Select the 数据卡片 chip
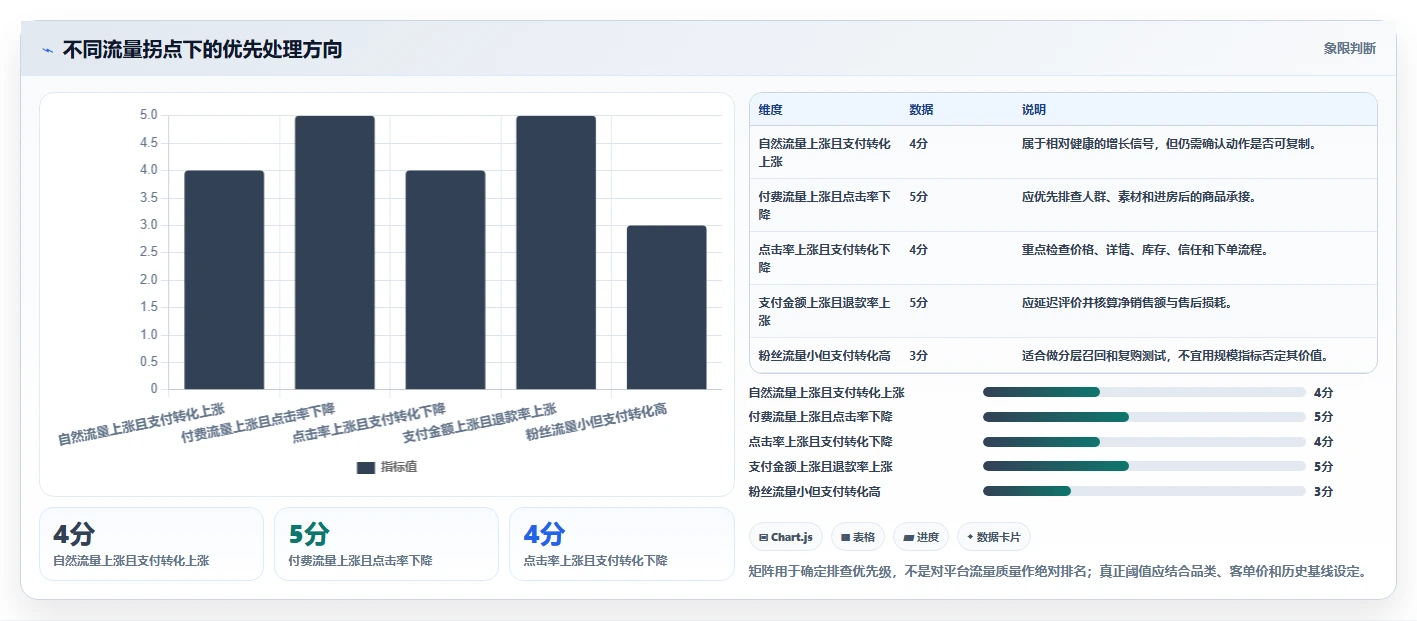This screenshot has width=1417, height=621. point(994,537)
